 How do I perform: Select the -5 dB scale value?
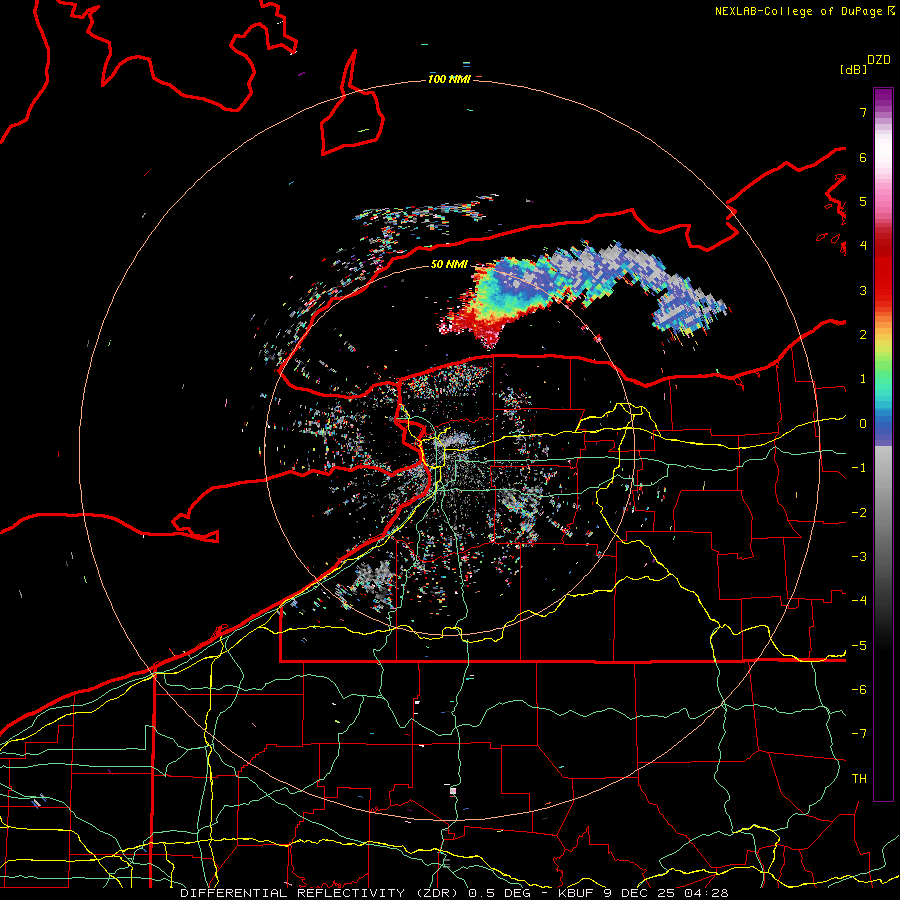click(859, 646)
